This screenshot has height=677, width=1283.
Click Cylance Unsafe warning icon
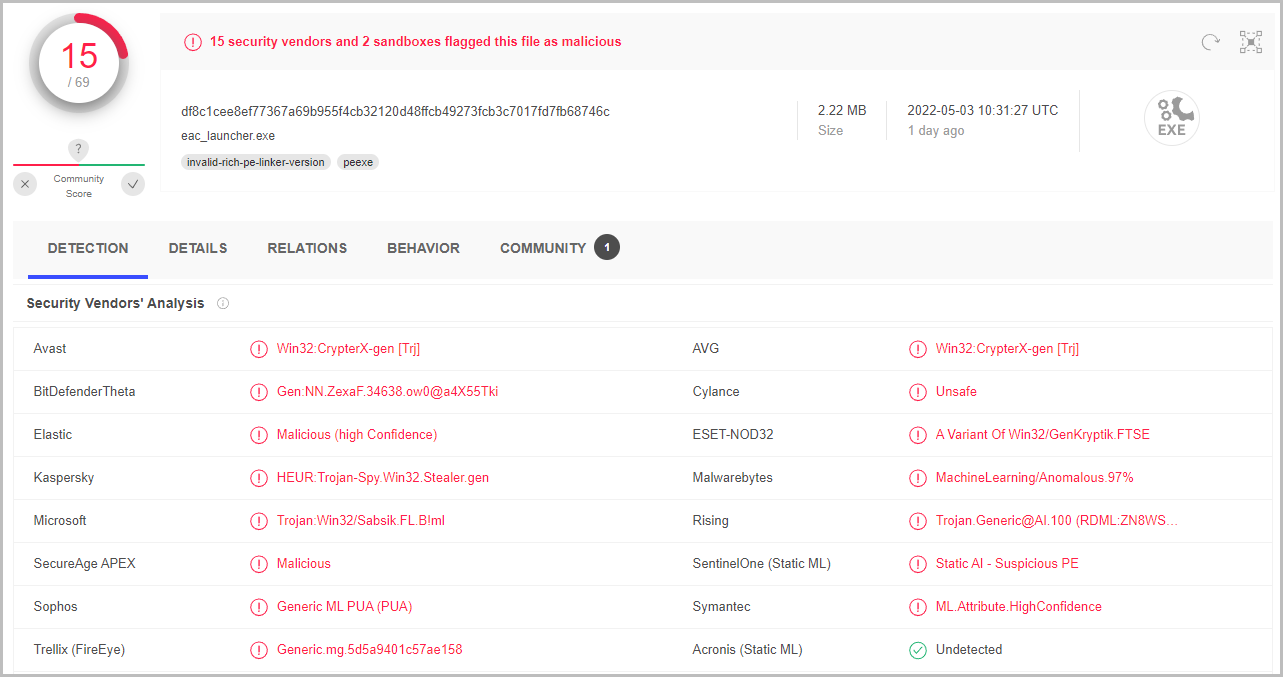918,392
